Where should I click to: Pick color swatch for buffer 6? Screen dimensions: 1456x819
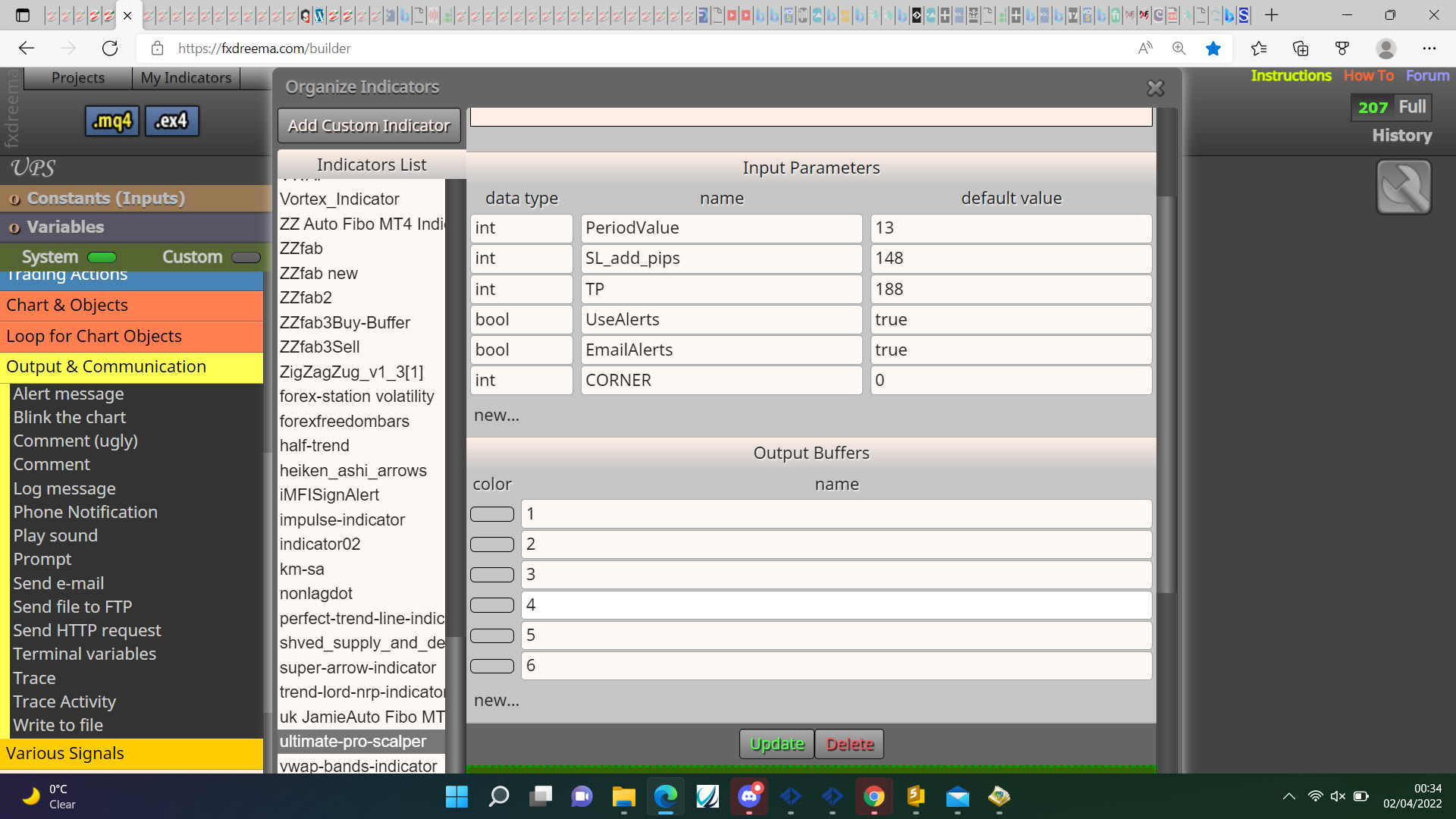tap(492, 666)
